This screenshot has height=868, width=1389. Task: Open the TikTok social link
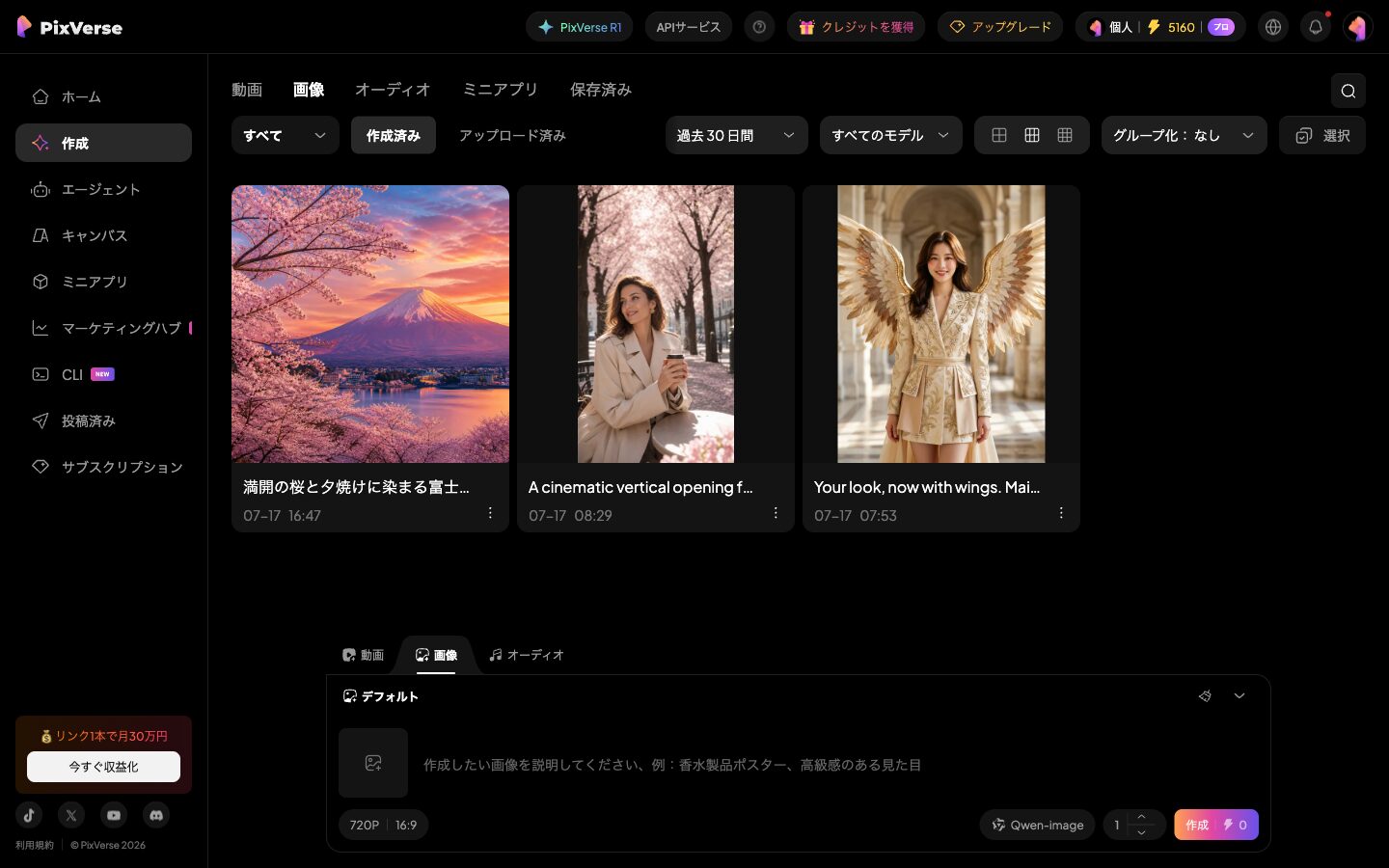(29, 815)
